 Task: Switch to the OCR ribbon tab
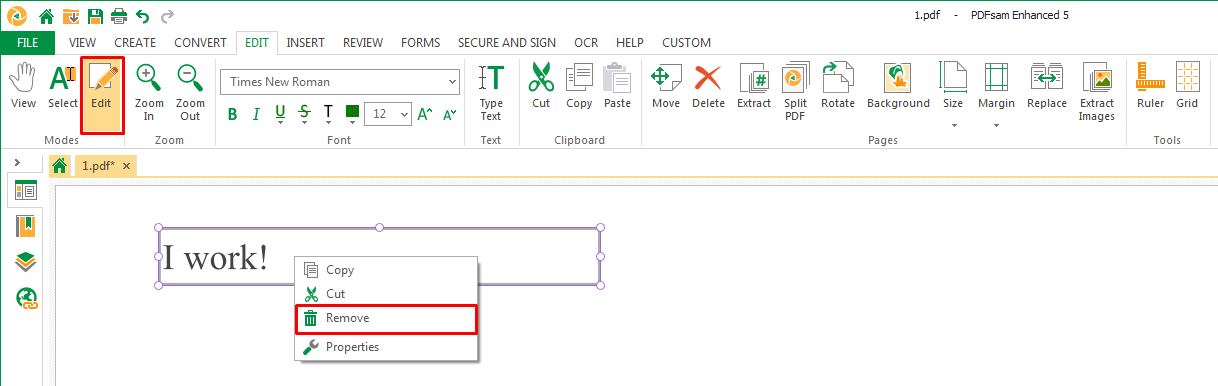[586, 43]
